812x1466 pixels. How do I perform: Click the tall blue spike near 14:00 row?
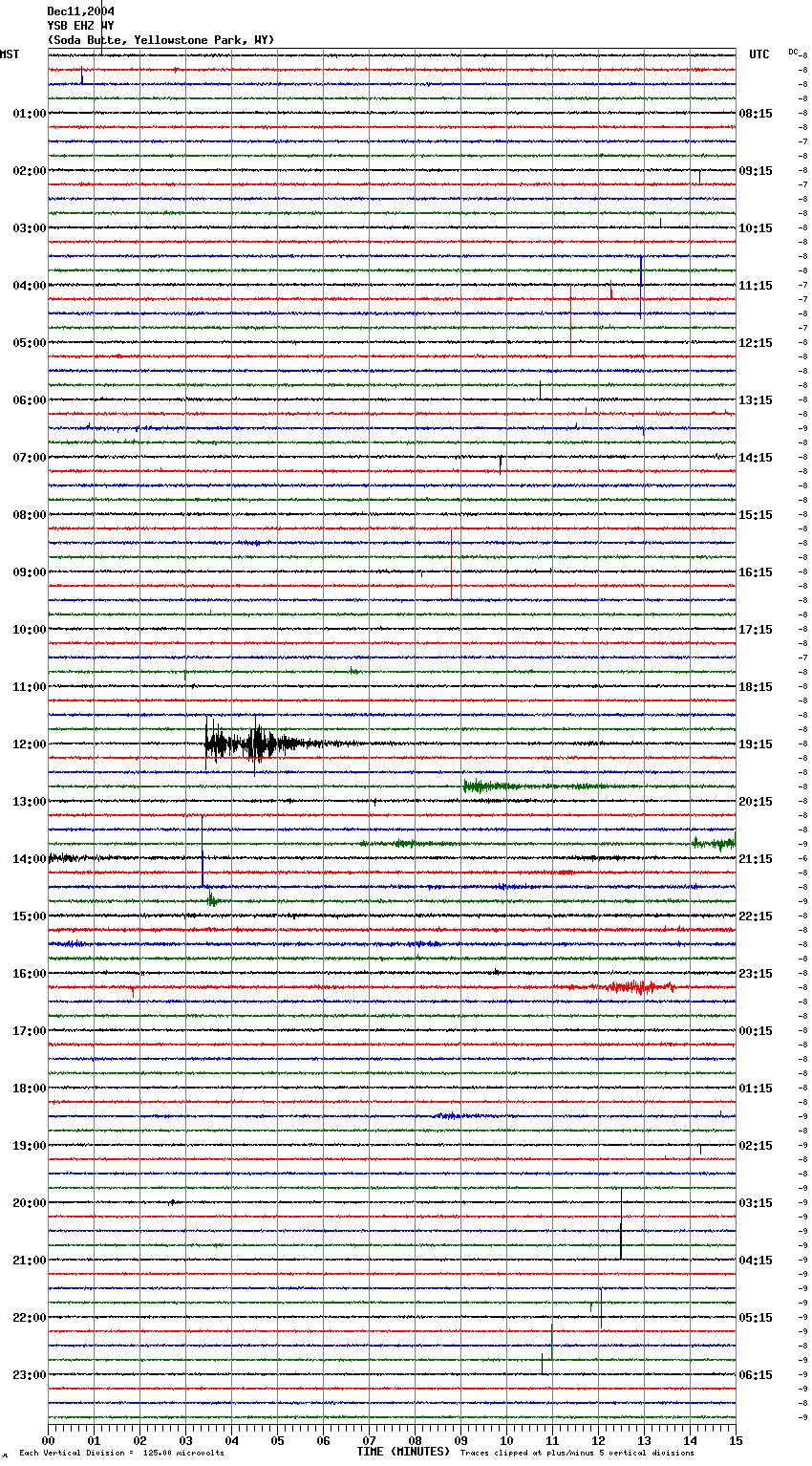pos(203,852)
